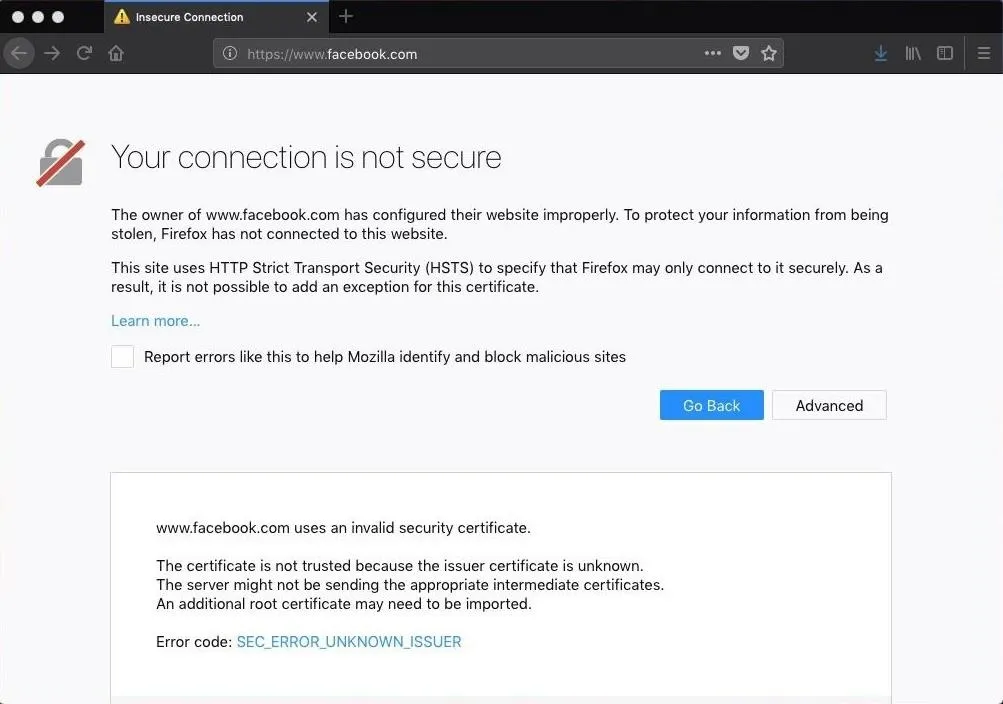This screenshot has width=1003, height=704.
Task: Open the Firefox hamburger menu
Action: 984,53
